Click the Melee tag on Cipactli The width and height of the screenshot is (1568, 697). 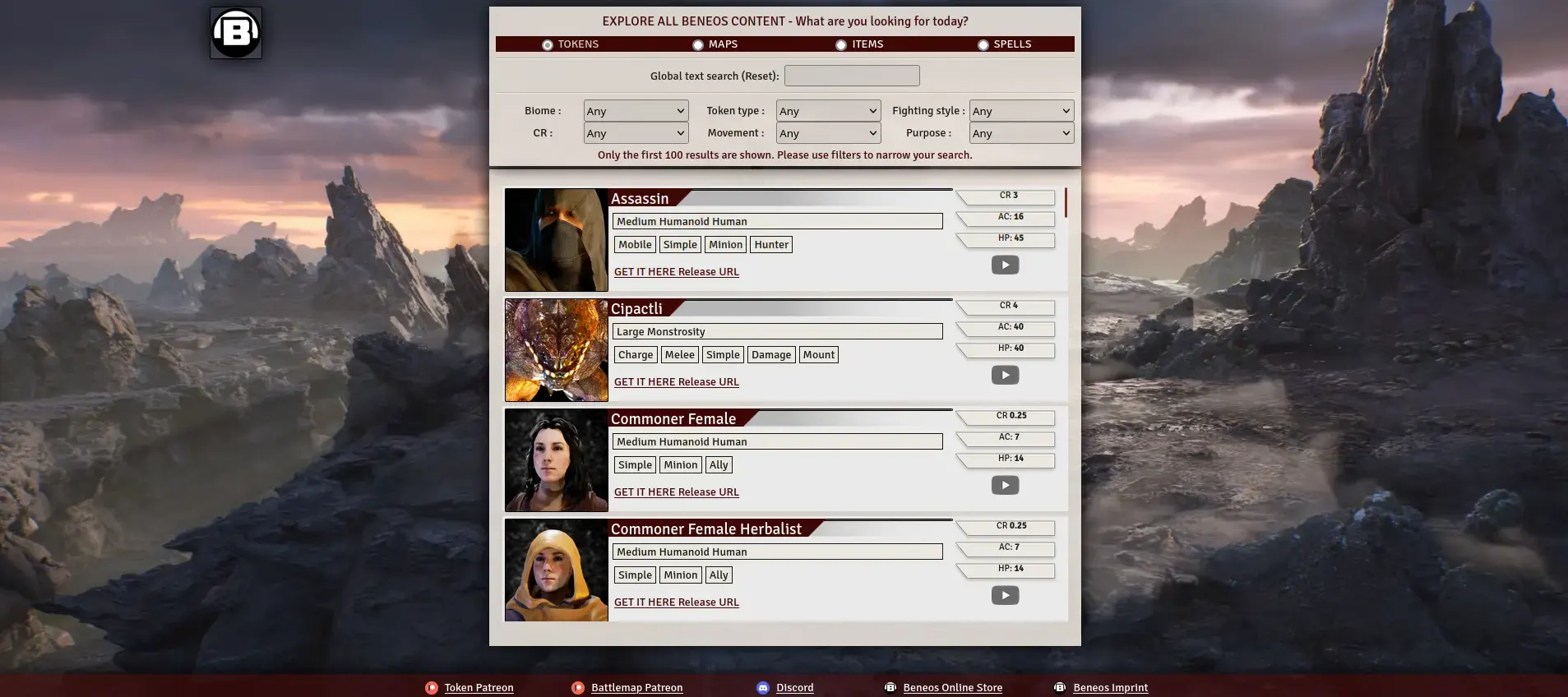click(679, 355)
